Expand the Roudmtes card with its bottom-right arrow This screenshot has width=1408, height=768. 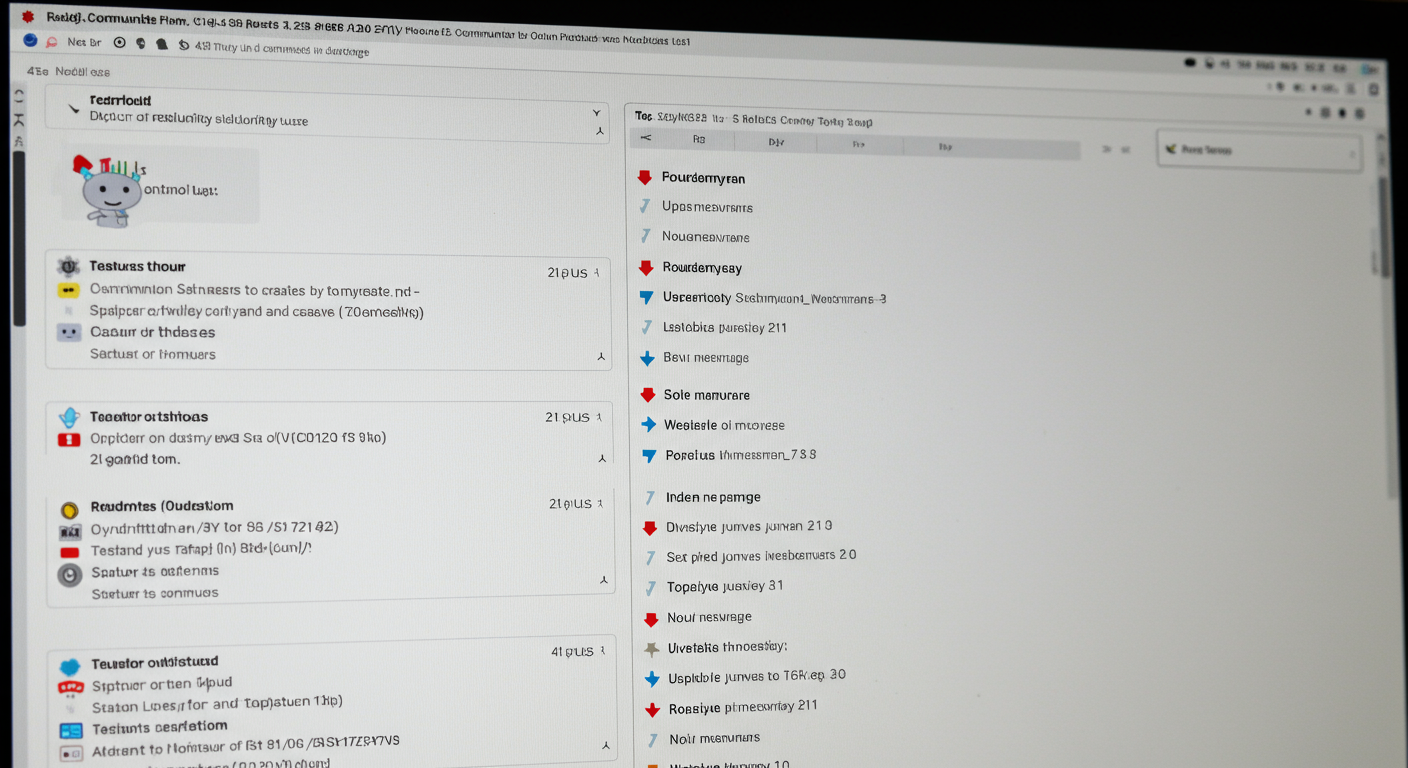pyautogui.click(x=604, y=580)
